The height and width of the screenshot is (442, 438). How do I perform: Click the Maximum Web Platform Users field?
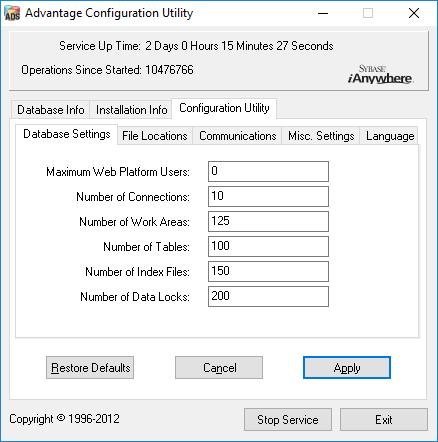click(x=268, y=171)
